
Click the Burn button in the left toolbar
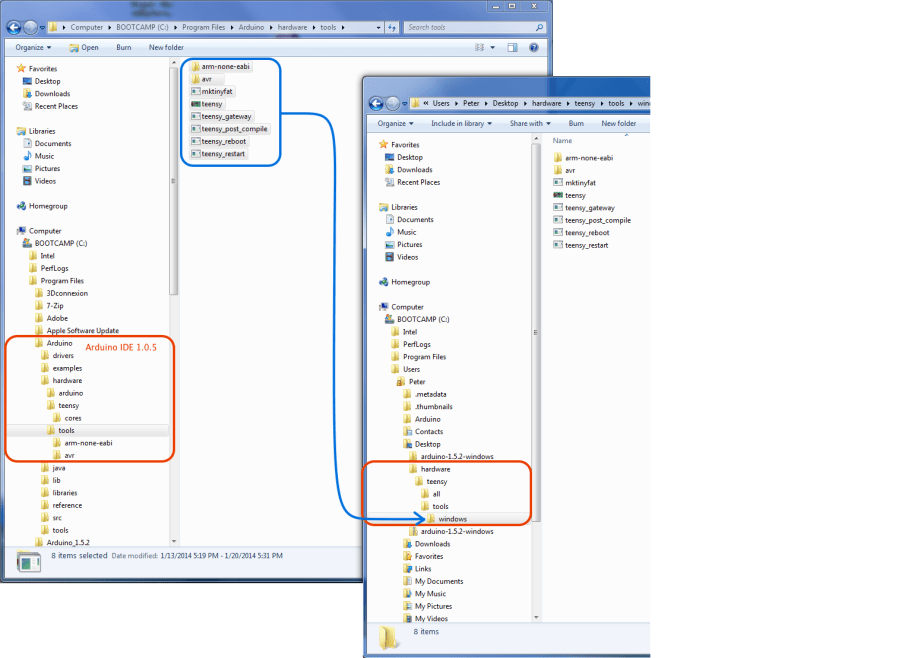pyautogui.click(x=122, y=47)
